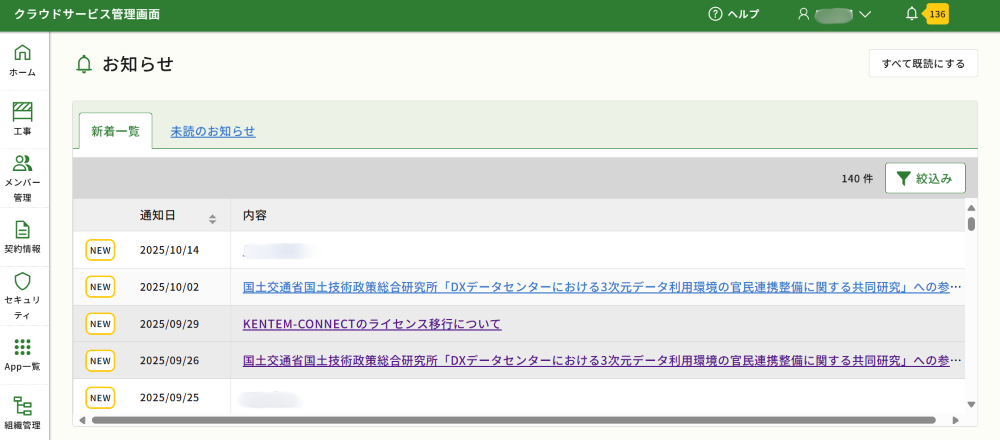Select the 新着一覧 tab

pos(115,131)
